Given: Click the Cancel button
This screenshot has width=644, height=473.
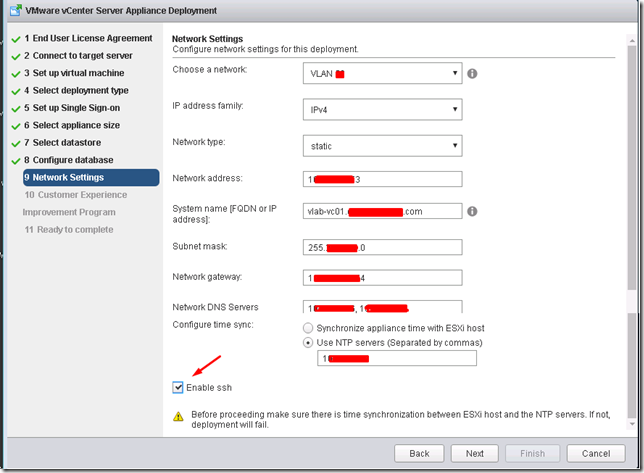Looking at the screenshot, I should click(596, 453).
